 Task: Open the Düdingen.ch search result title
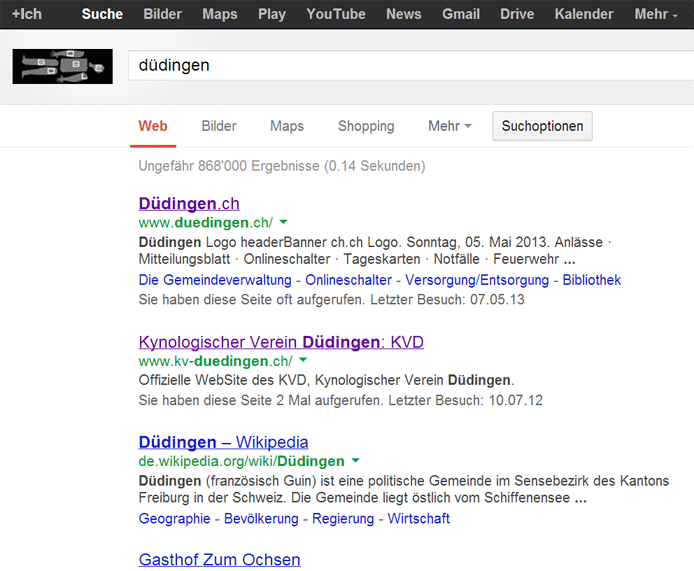[189, 203]
